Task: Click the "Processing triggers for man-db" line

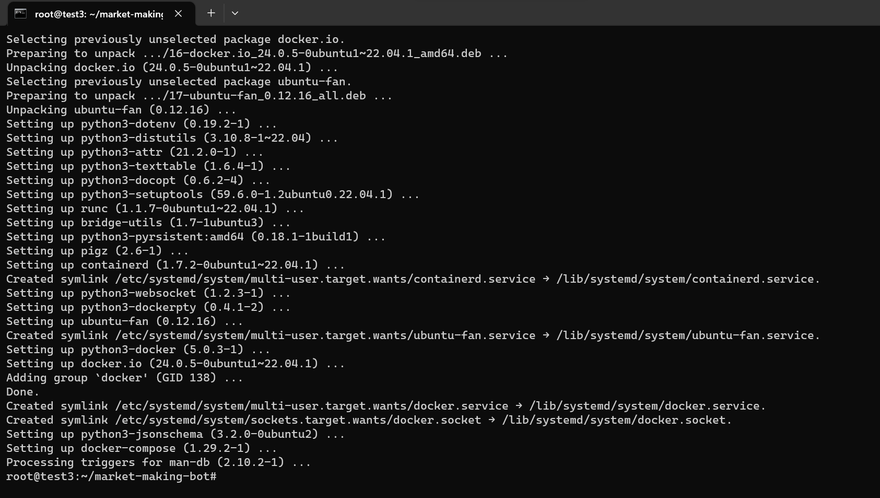Action: tap(158, 462)
